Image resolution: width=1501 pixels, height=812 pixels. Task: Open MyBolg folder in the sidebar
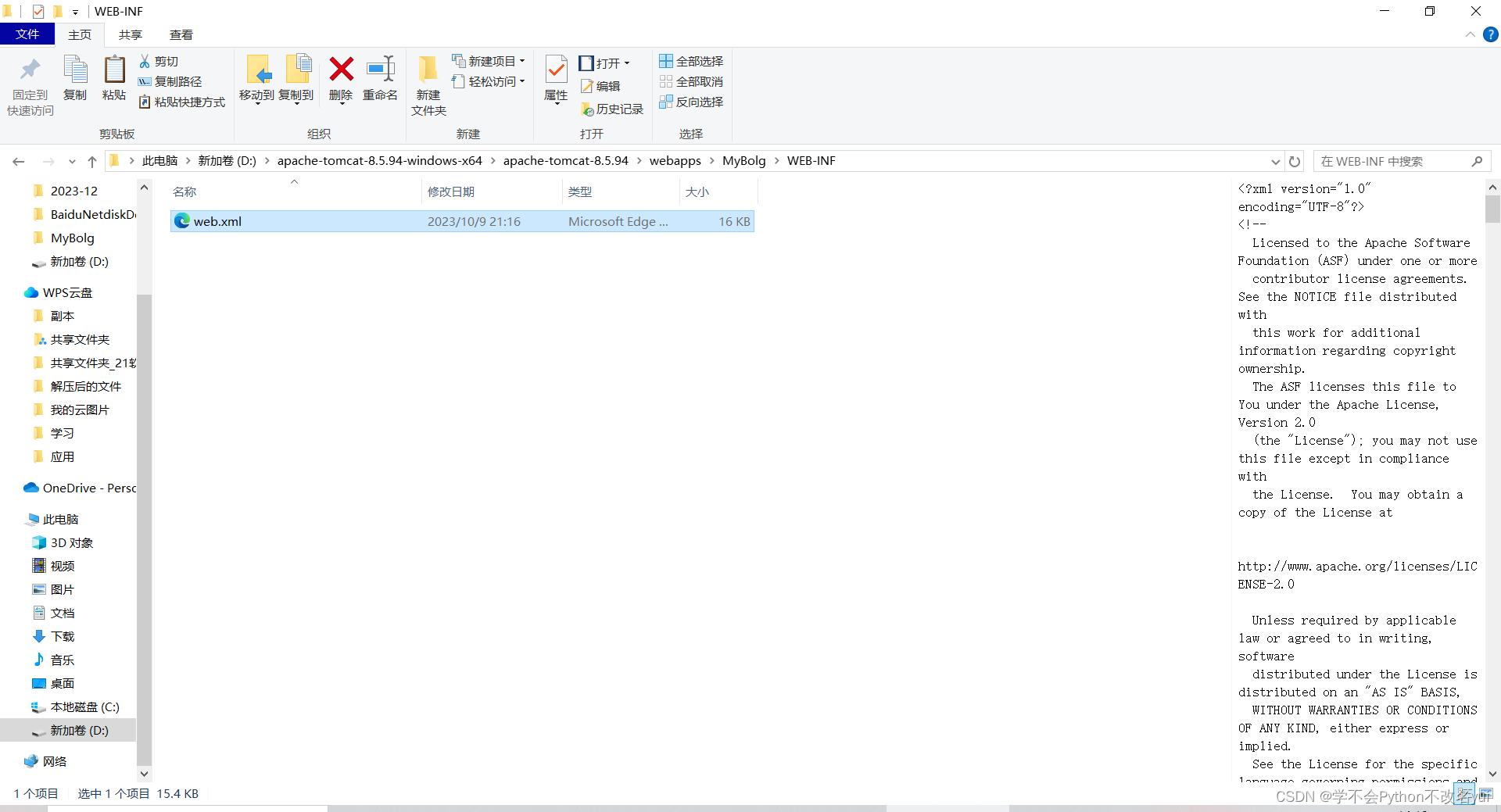(x=72, y=238)
